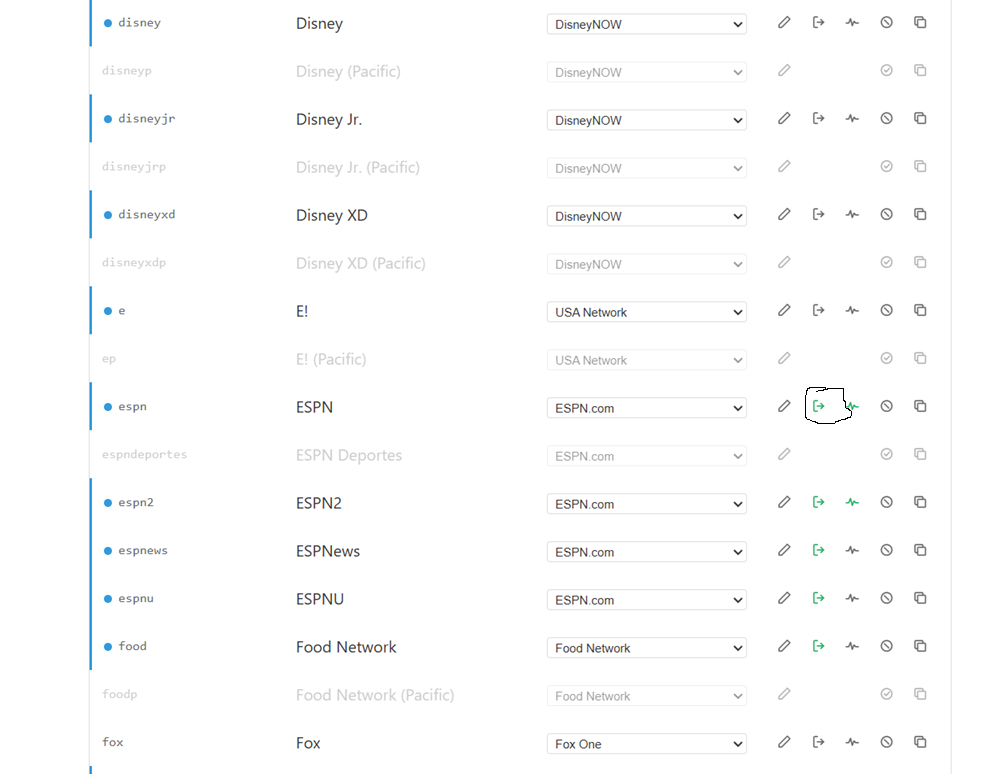This screenshot has height=774, width=983.
Task: Open the Fox One provider dropdown
Action: (x=646, y=744)
